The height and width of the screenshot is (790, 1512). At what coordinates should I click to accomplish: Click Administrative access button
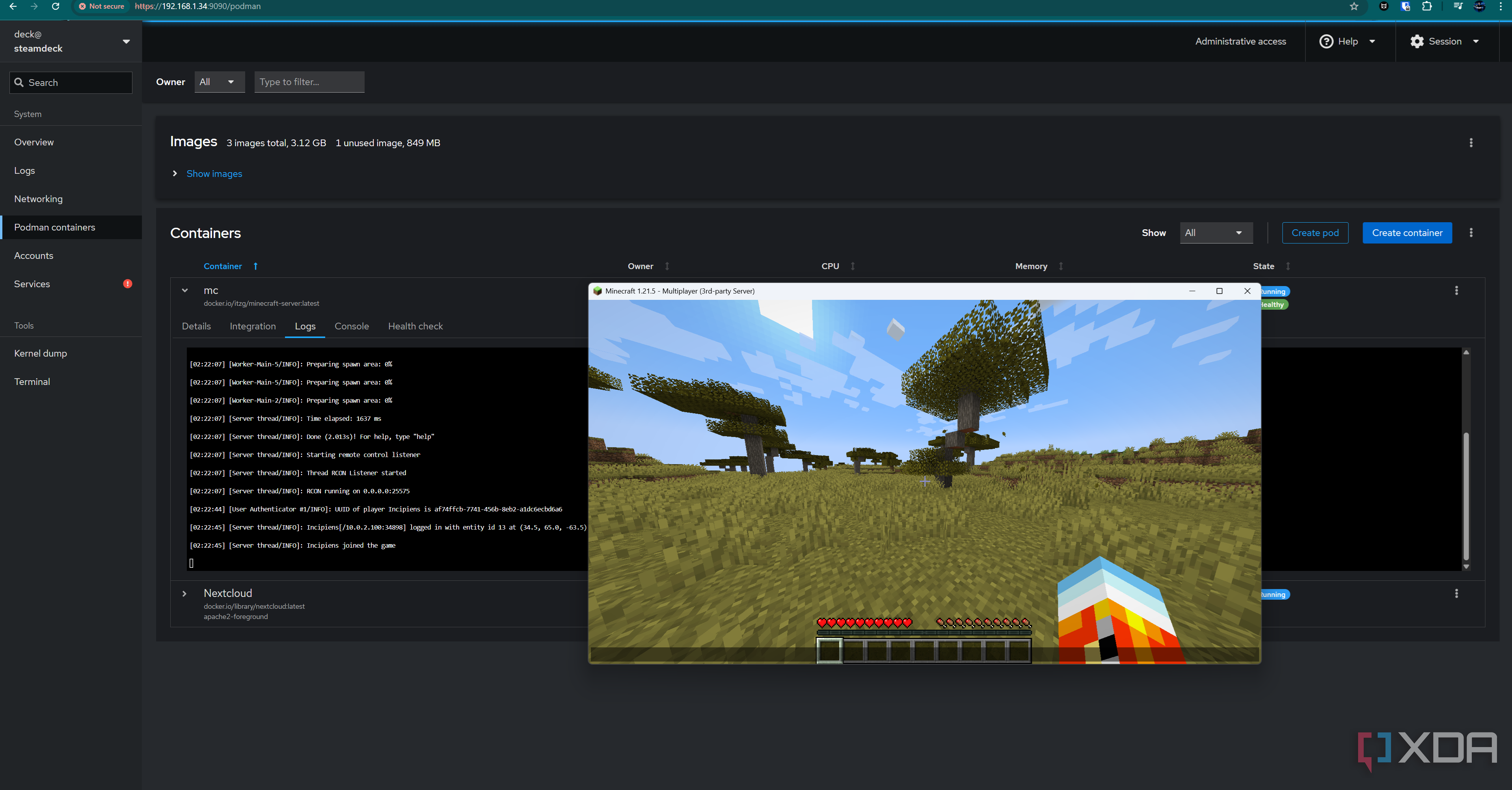[x=1240, y=41]
